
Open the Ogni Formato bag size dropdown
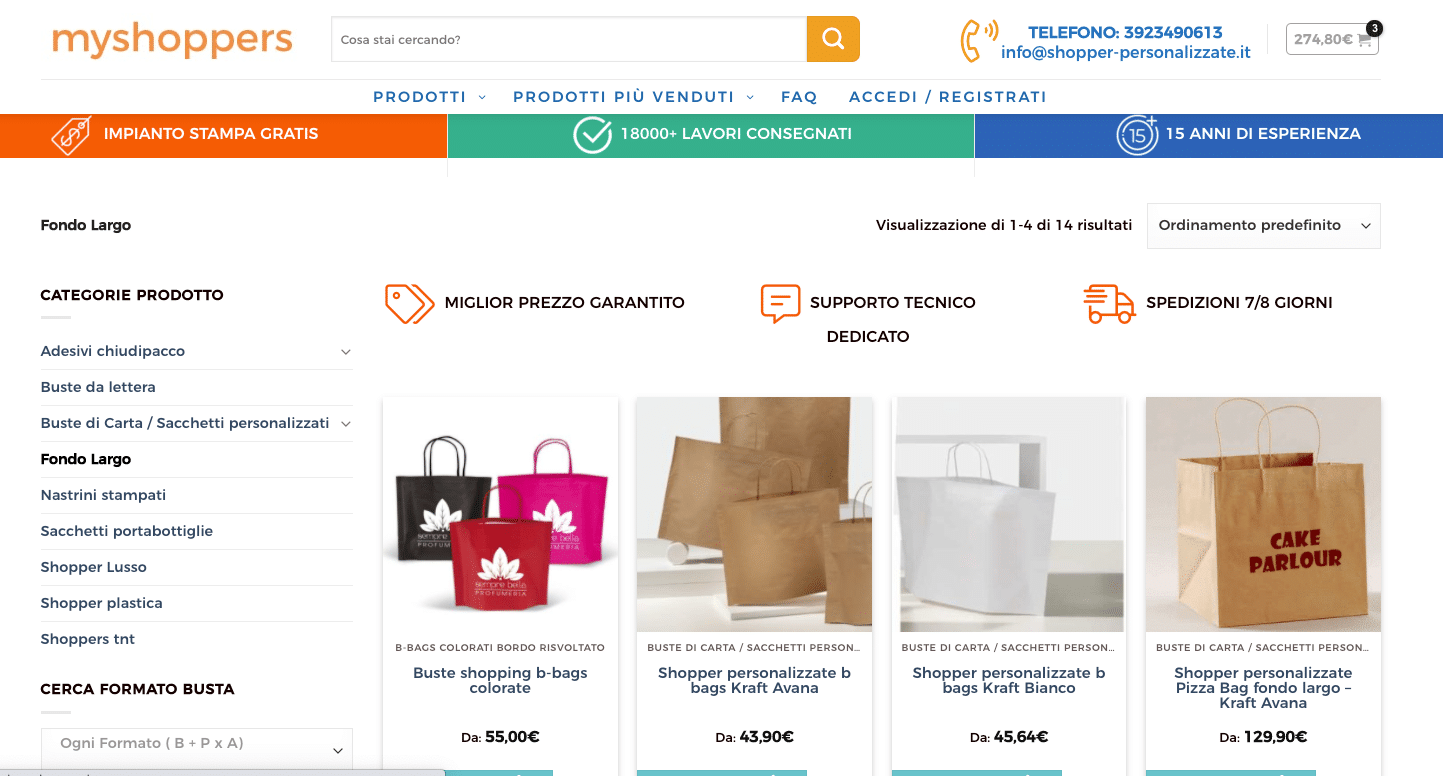pos(197,745)
